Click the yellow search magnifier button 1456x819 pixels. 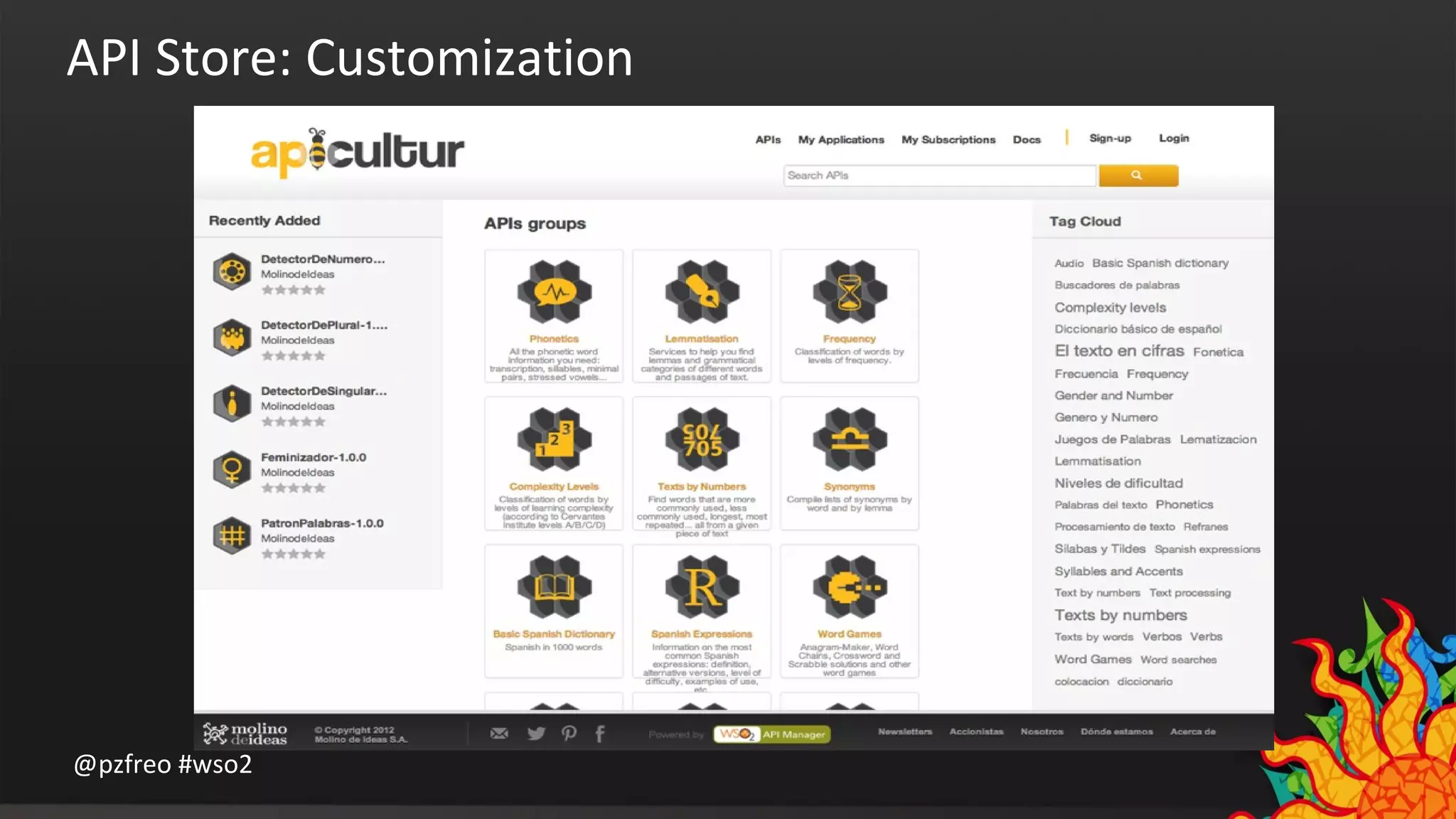[x=1138, y=176]
